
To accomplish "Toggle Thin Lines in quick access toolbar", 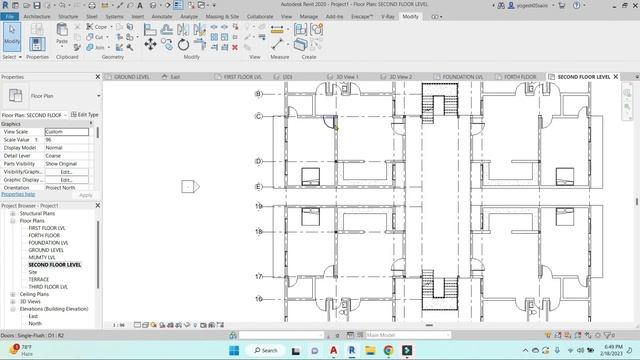I will [x=178, y=5].
